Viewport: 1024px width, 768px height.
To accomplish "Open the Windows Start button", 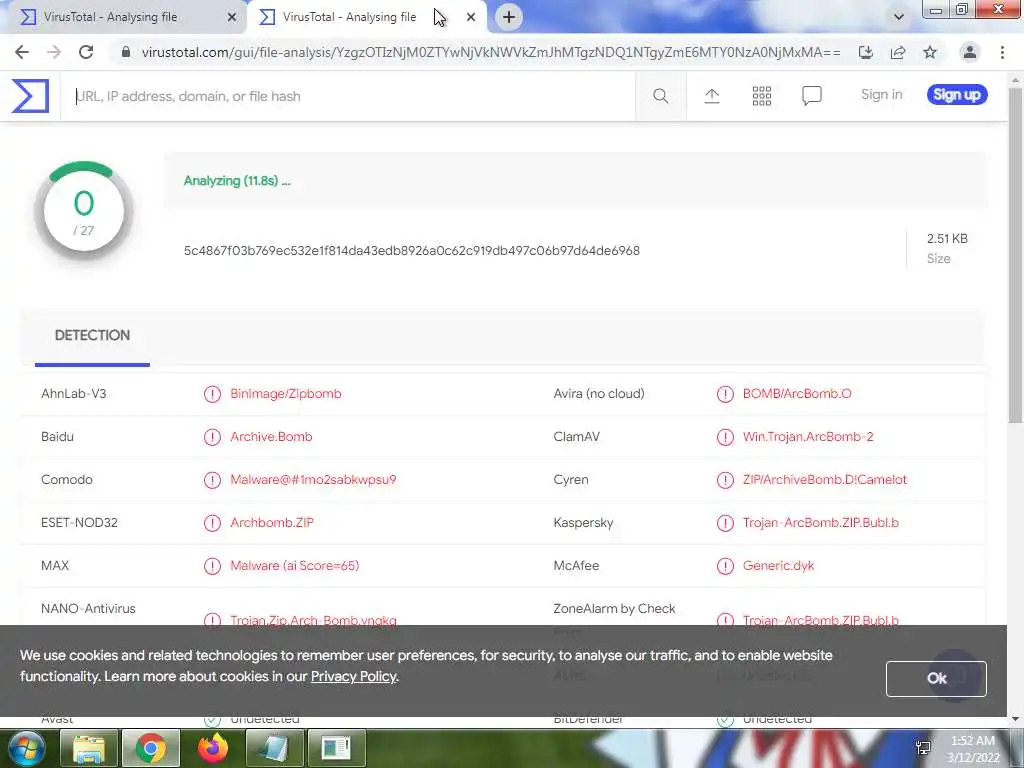I will [26, 748].
